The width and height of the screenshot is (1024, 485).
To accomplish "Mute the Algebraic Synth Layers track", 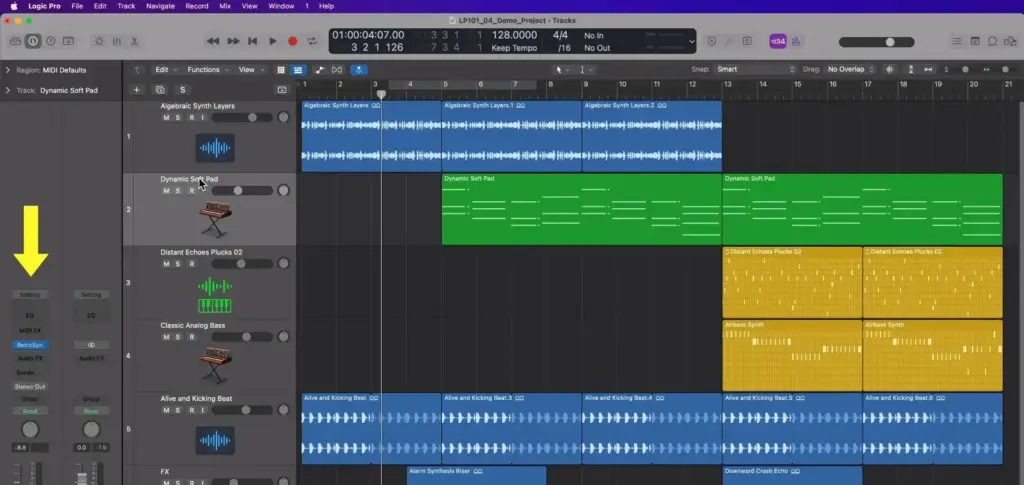I will point(166,117).
